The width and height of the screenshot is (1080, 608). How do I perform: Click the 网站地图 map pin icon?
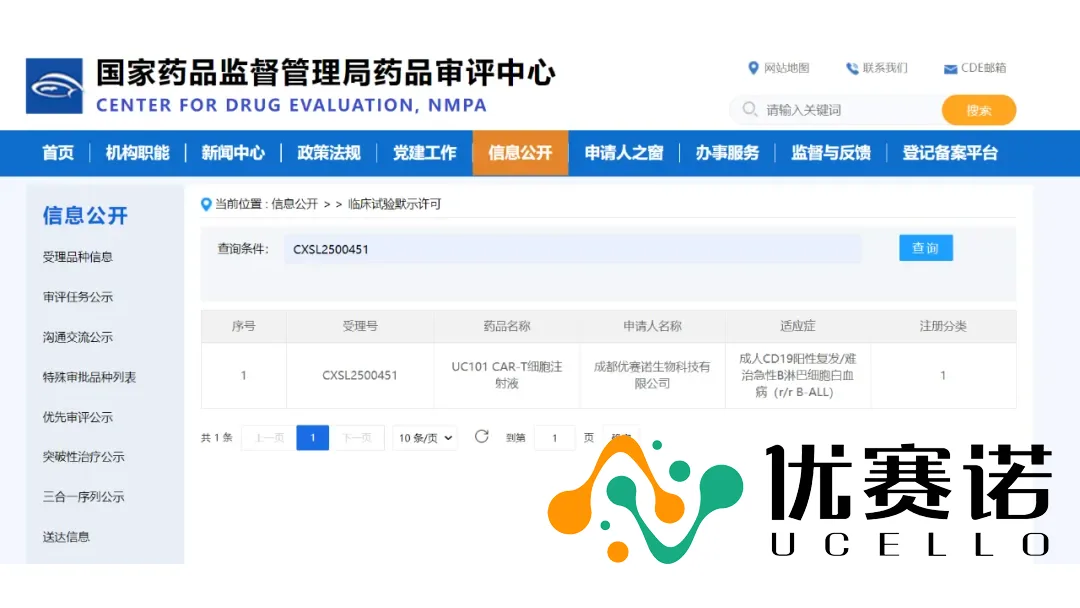coord(753,68)
